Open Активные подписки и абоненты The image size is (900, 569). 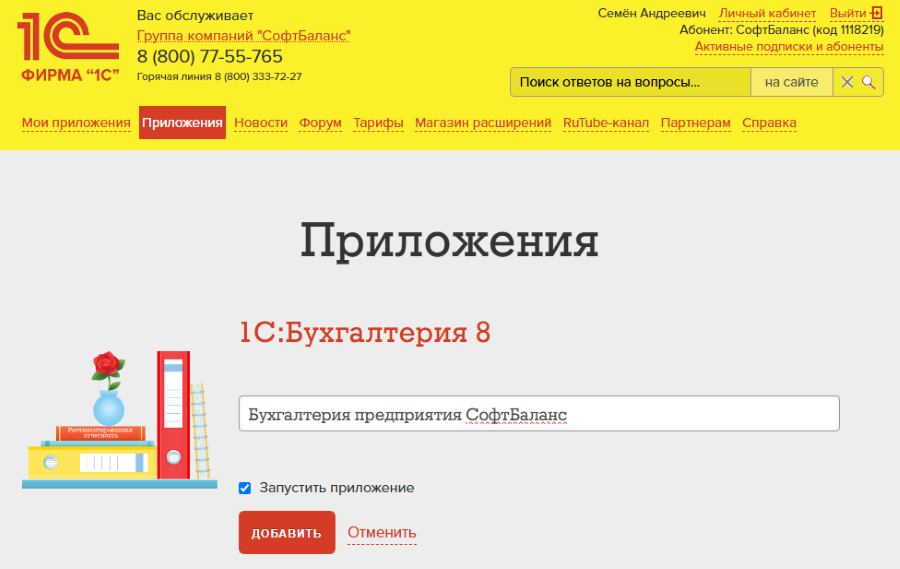click(789, 47)
